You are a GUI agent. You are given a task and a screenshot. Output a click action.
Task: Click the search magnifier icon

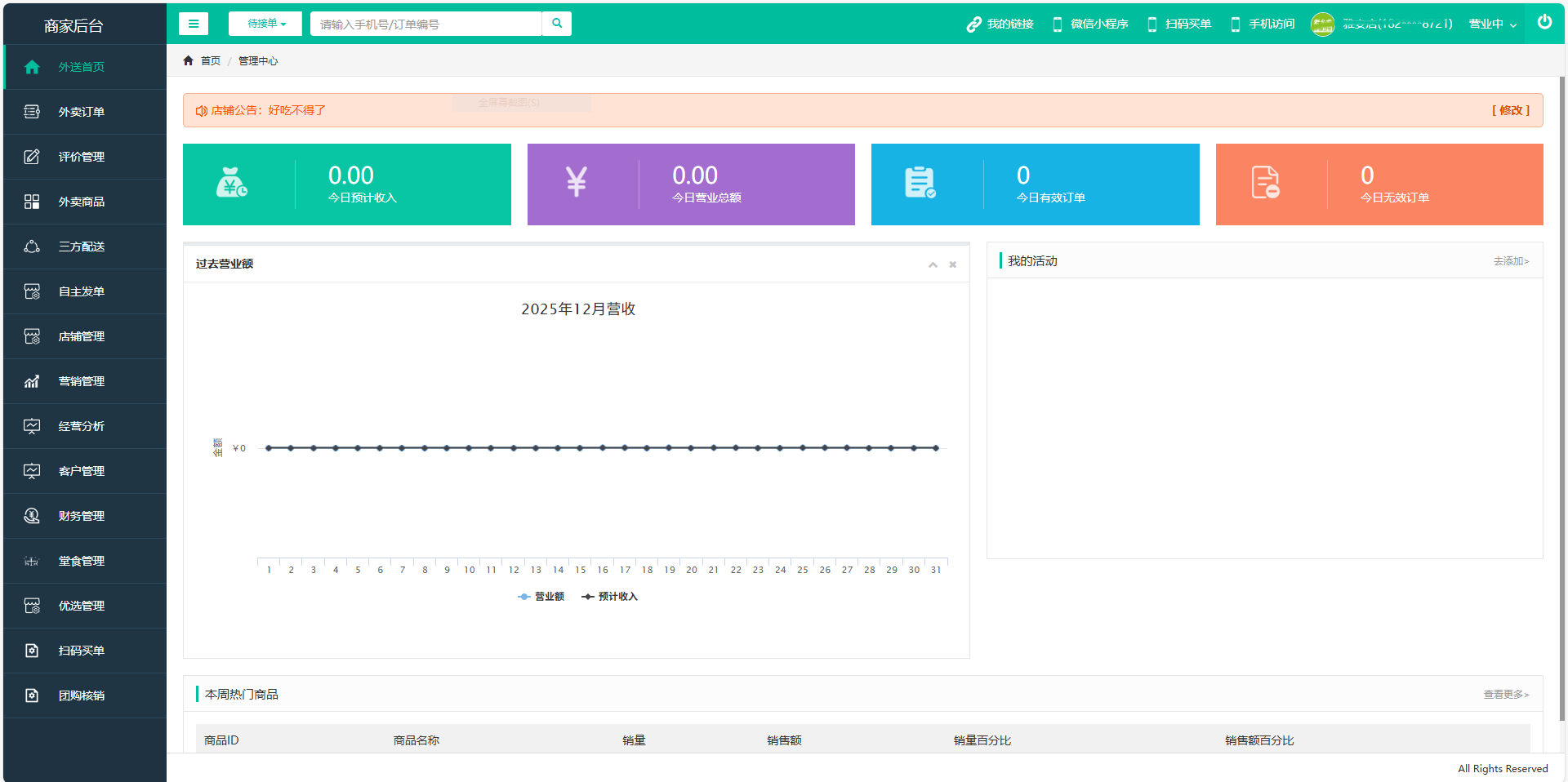(557, 24)
